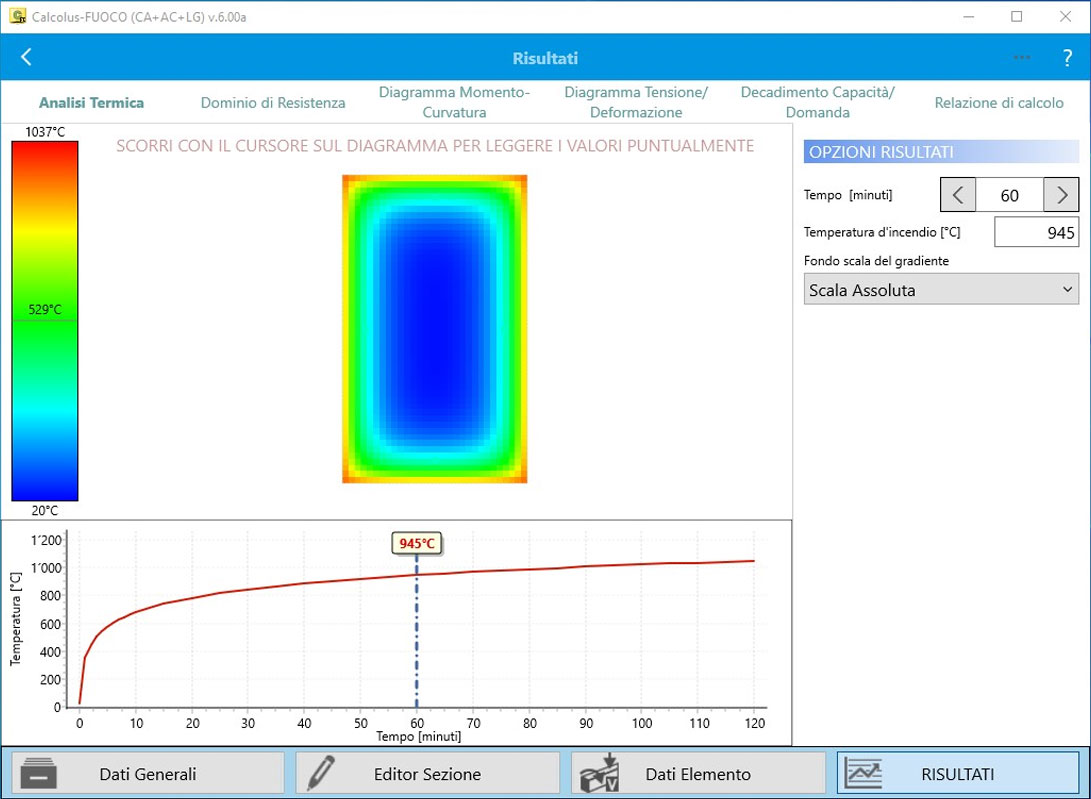Decrease time with left arrow stepper

pyautogui.click(x=957, y=194)
